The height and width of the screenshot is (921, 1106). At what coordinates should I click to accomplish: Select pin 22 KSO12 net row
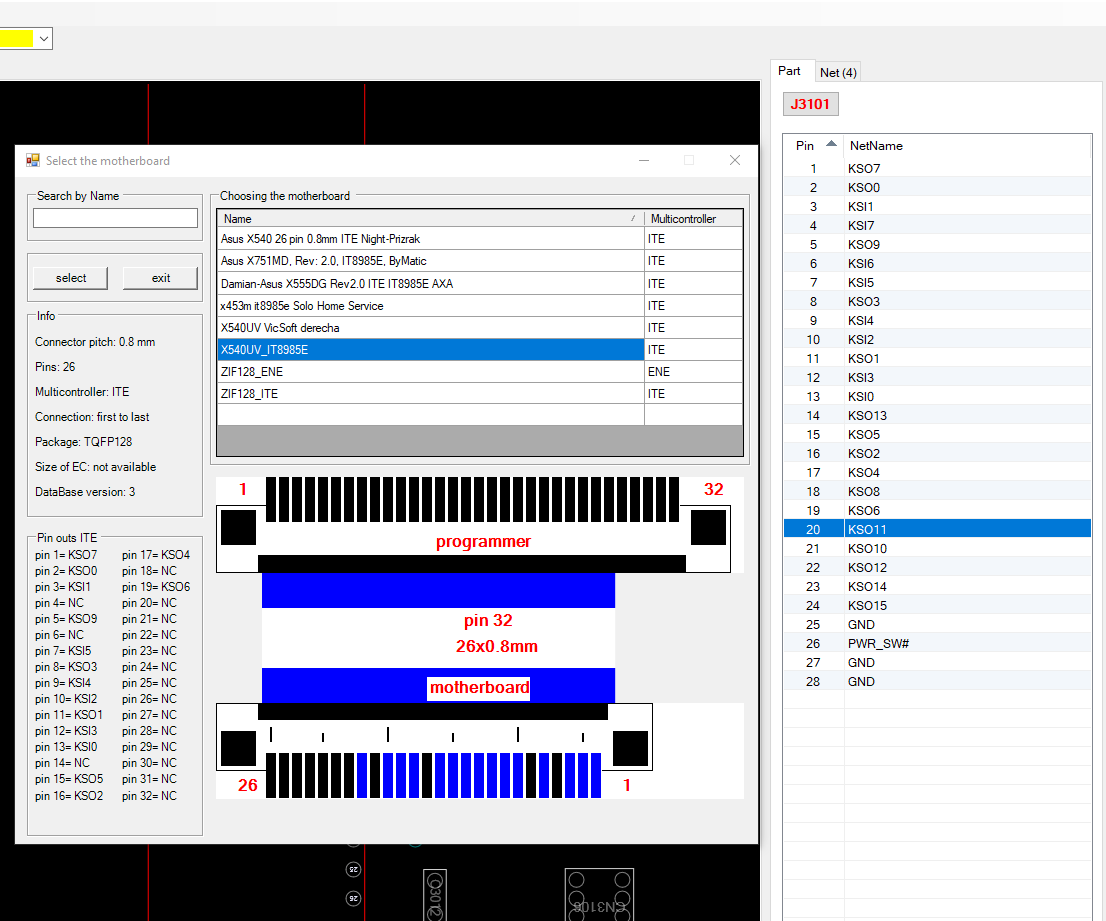(937, 568)
